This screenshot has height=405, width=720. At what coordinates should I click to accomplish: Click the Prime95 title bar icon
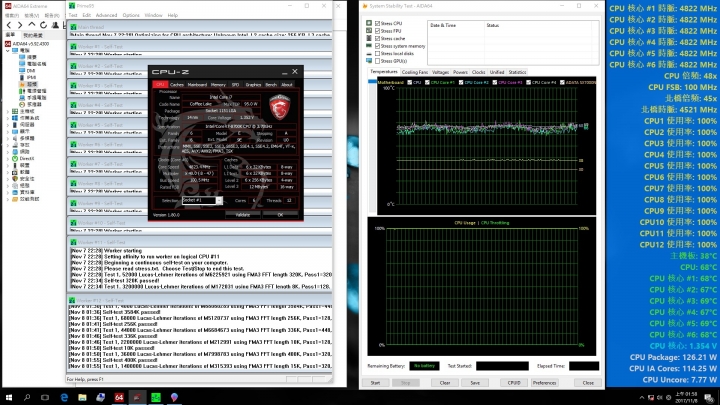tap(72, 6)
